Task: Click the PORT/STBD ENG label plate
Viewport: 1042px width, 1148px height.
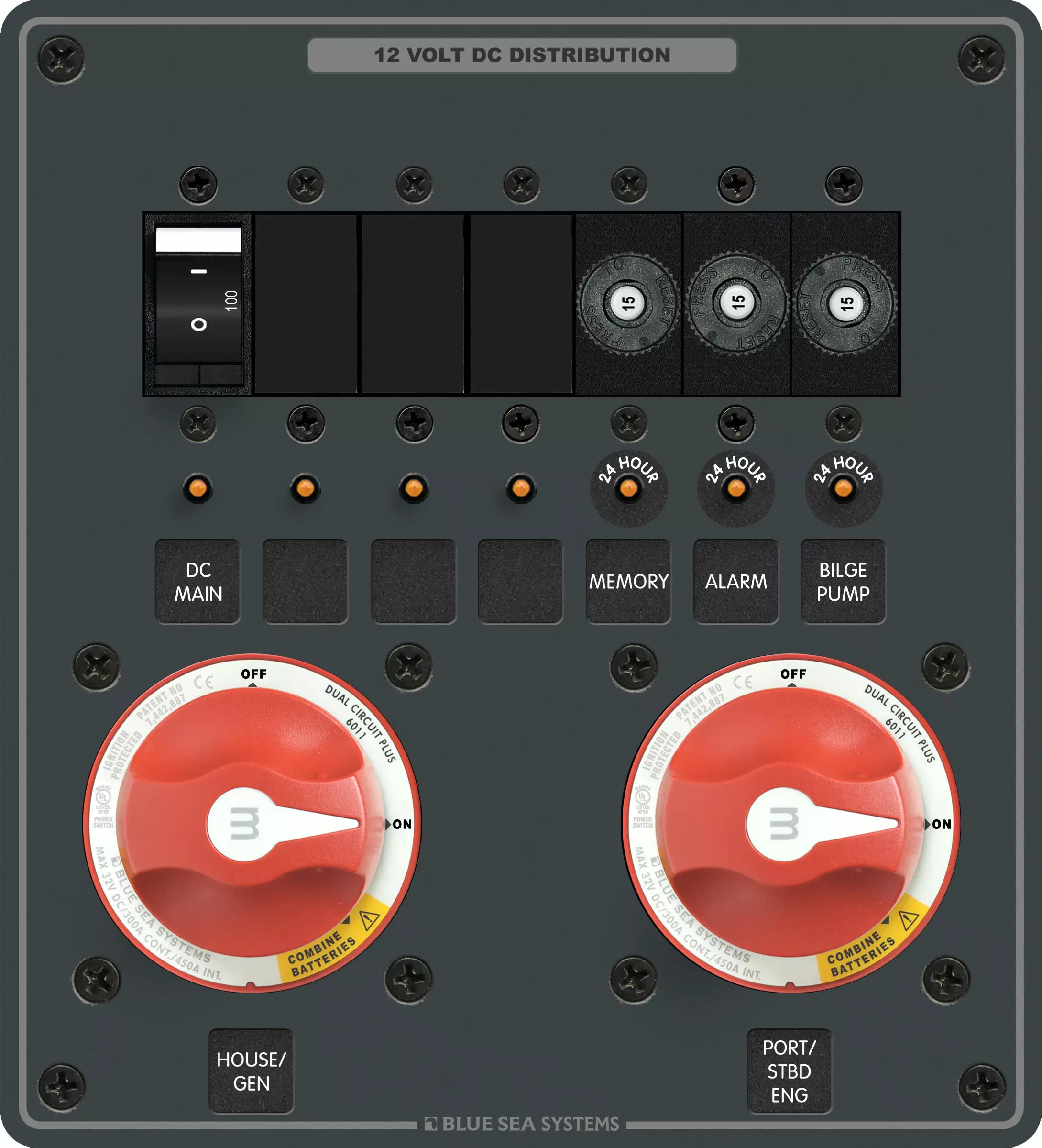Action: coord(789,1071)
